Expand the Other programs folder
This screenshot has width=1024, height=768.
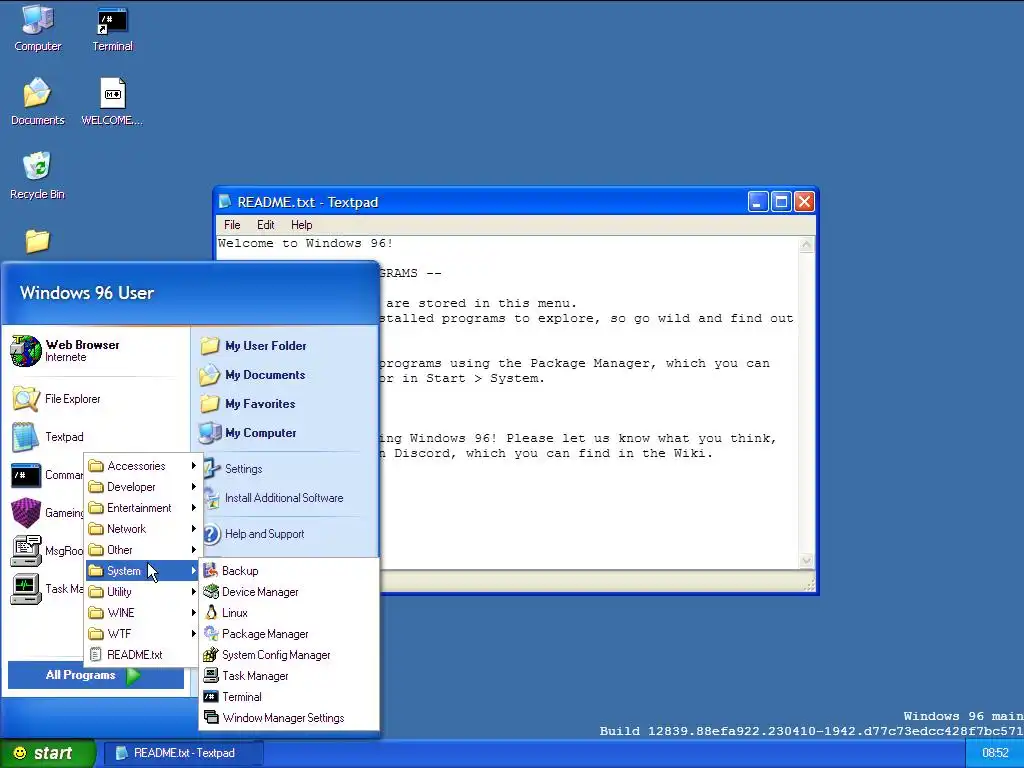pos(142,550)
